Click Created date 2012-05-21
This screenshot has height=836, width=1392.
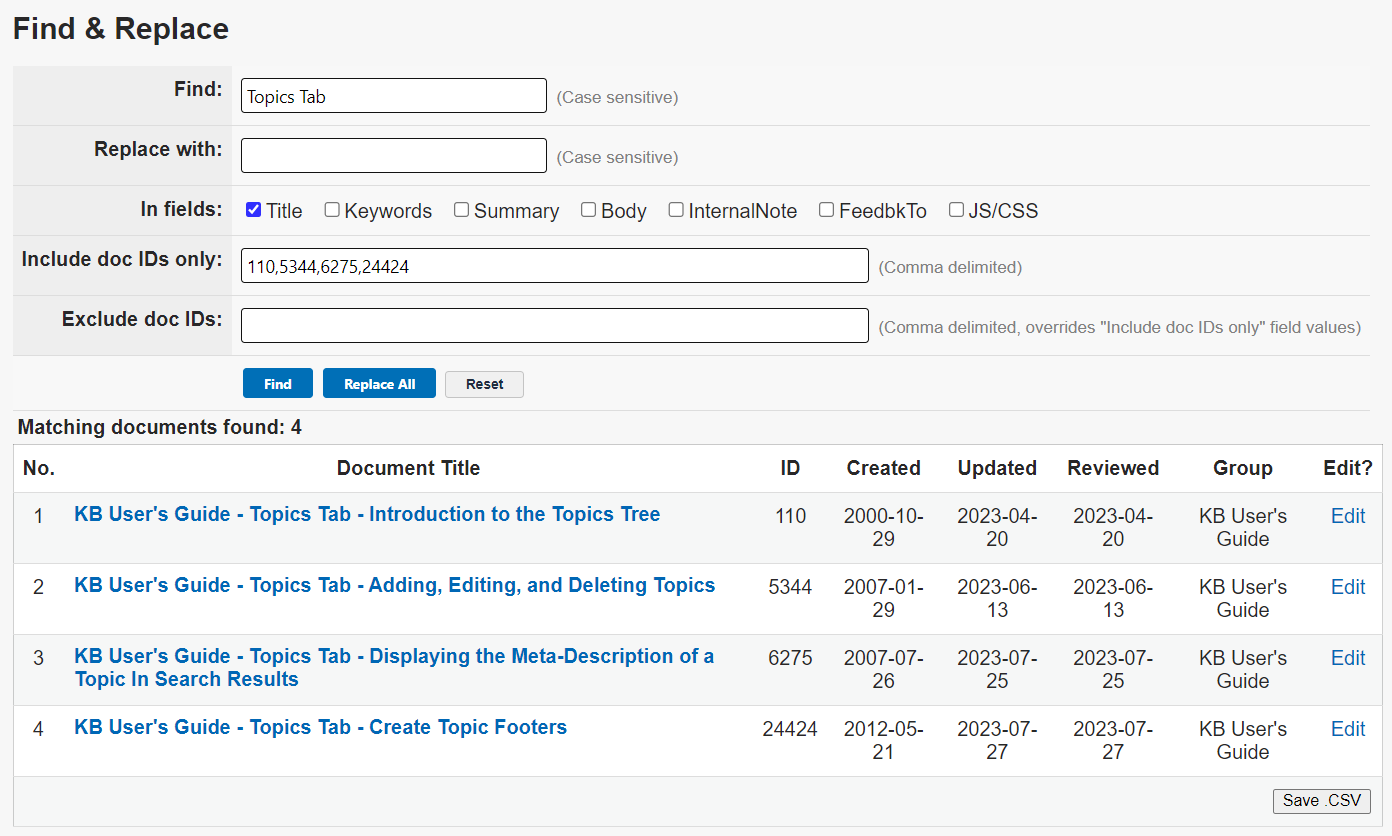click(x=883, y=740)
